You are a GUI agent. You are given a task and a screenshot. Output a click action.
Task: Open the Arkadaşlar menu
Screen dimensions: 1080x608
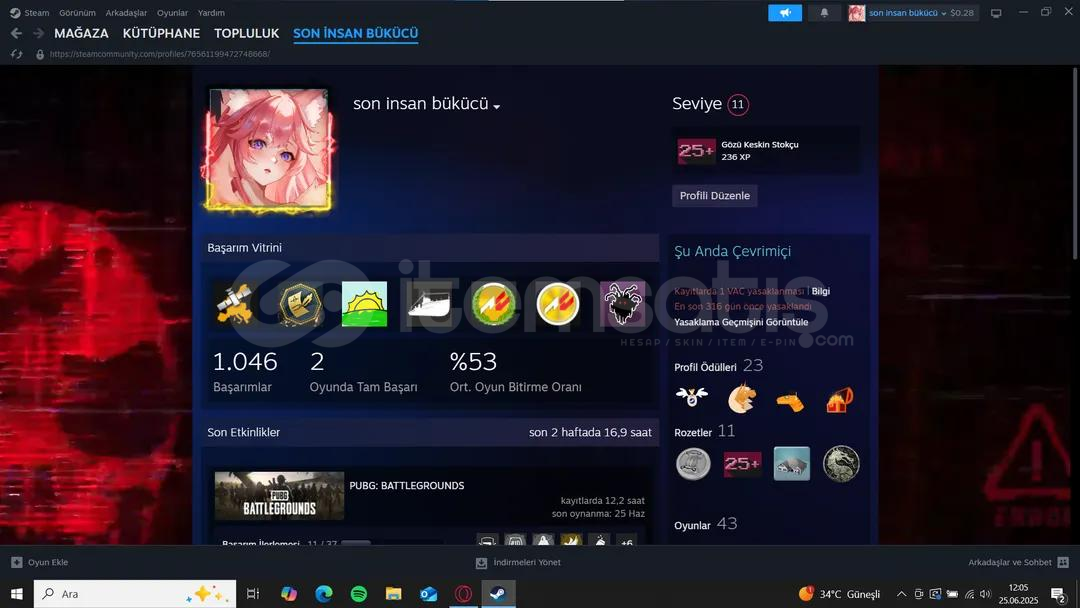point(126,12)
